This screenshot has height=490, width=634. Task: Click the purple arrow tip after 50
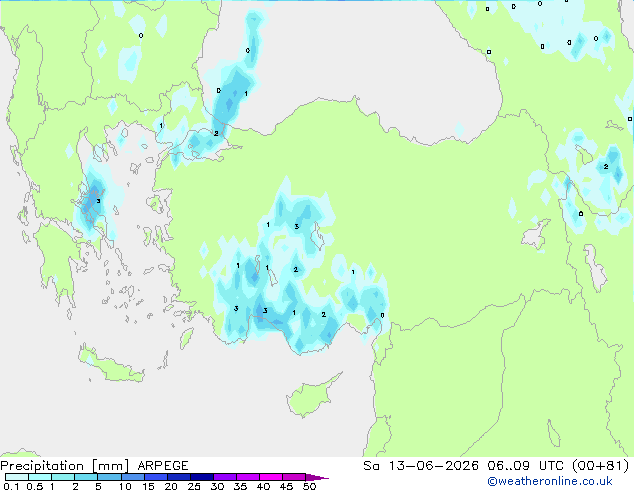[x=317, y=477]
